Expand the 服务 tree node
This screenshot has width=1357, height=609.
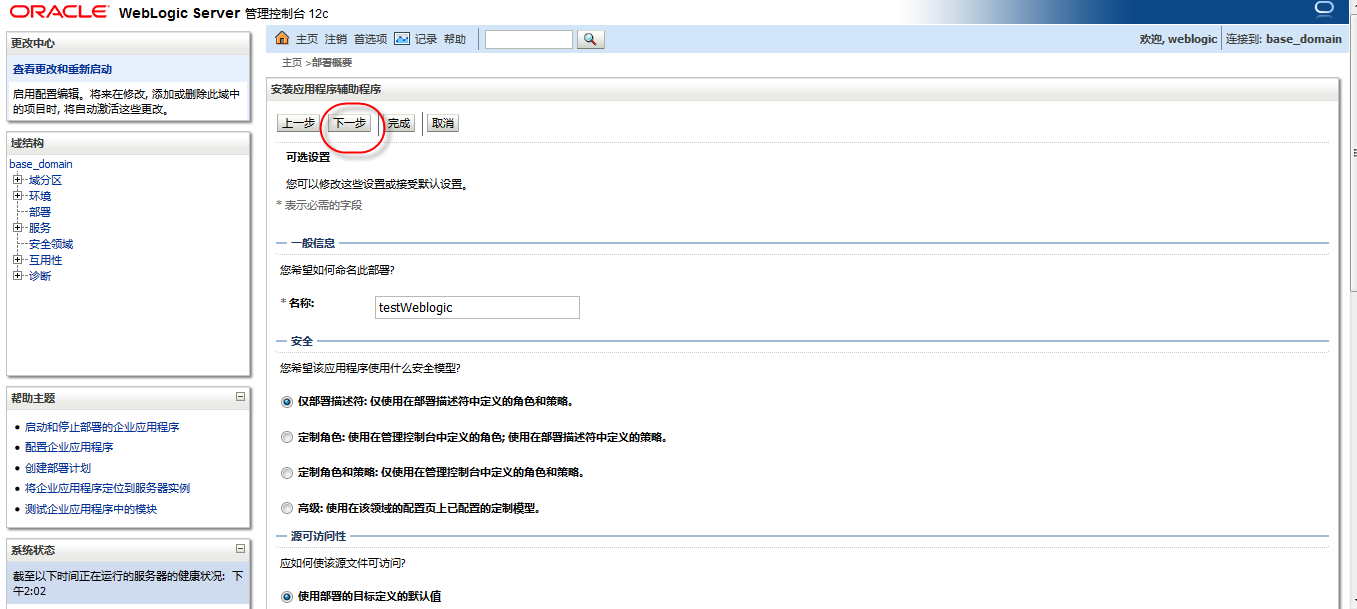(x=18, y=228)
